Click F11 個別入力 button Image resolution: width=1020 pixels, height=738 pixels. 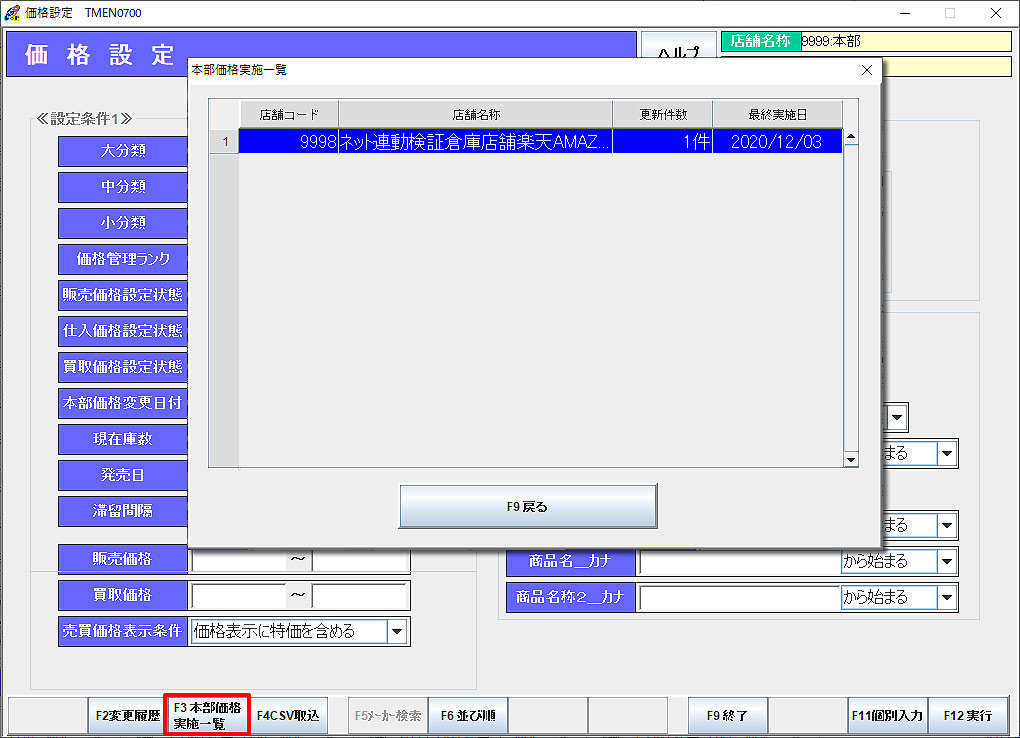coord(887,716)
